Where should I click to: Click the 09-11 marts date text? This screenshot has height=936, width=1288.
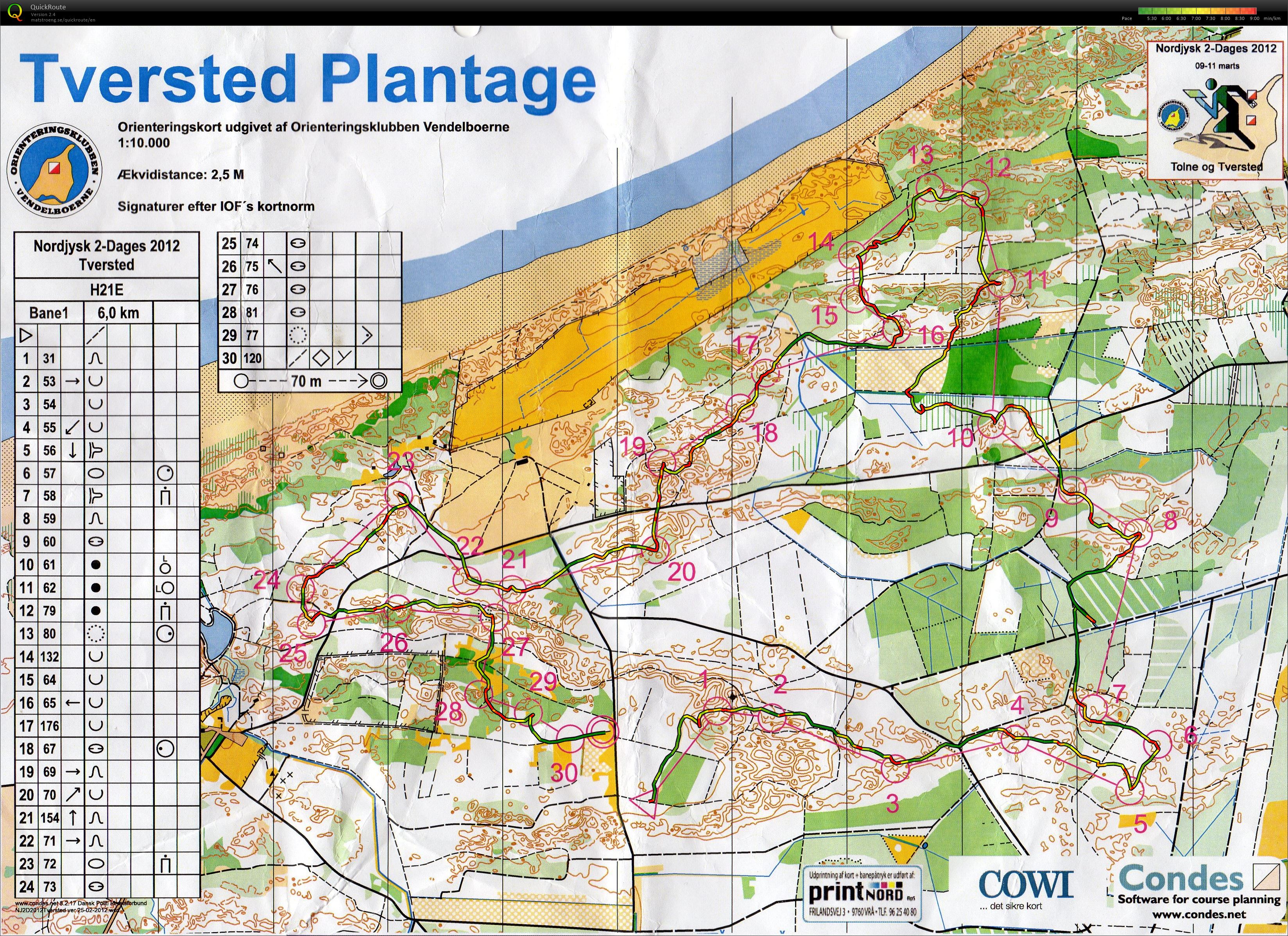(x=1217, y=65)
